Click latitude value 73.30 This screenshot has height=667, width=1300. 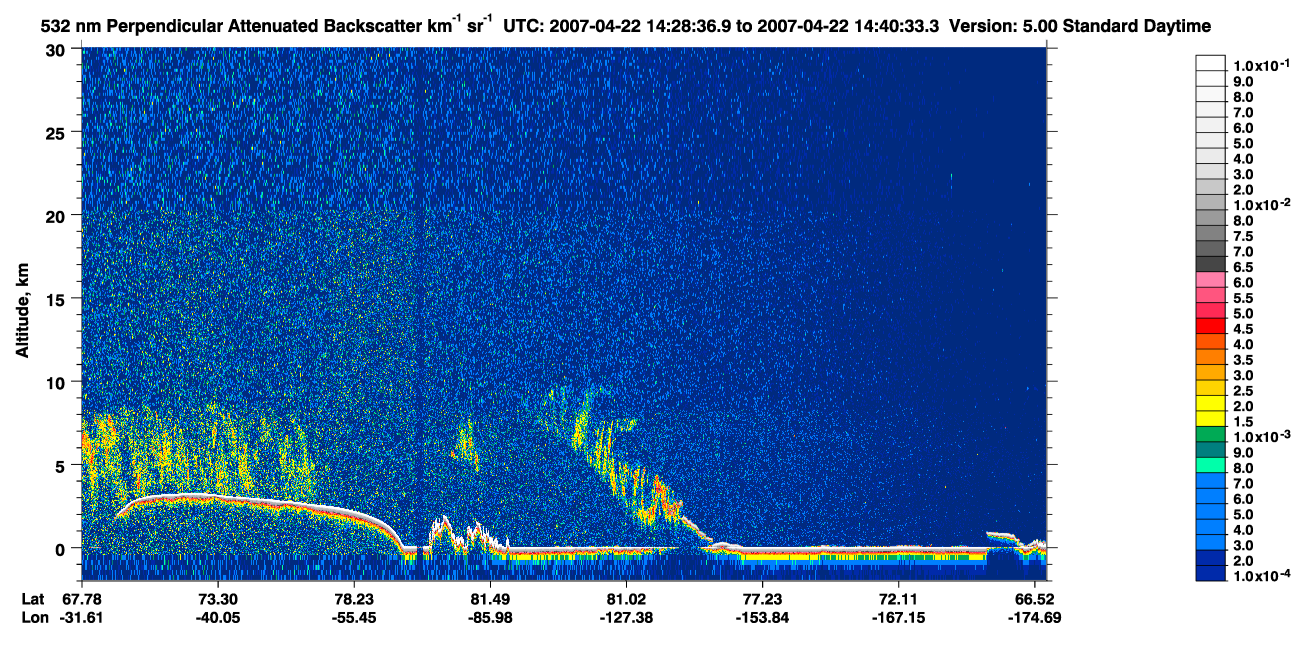(217, 598)
